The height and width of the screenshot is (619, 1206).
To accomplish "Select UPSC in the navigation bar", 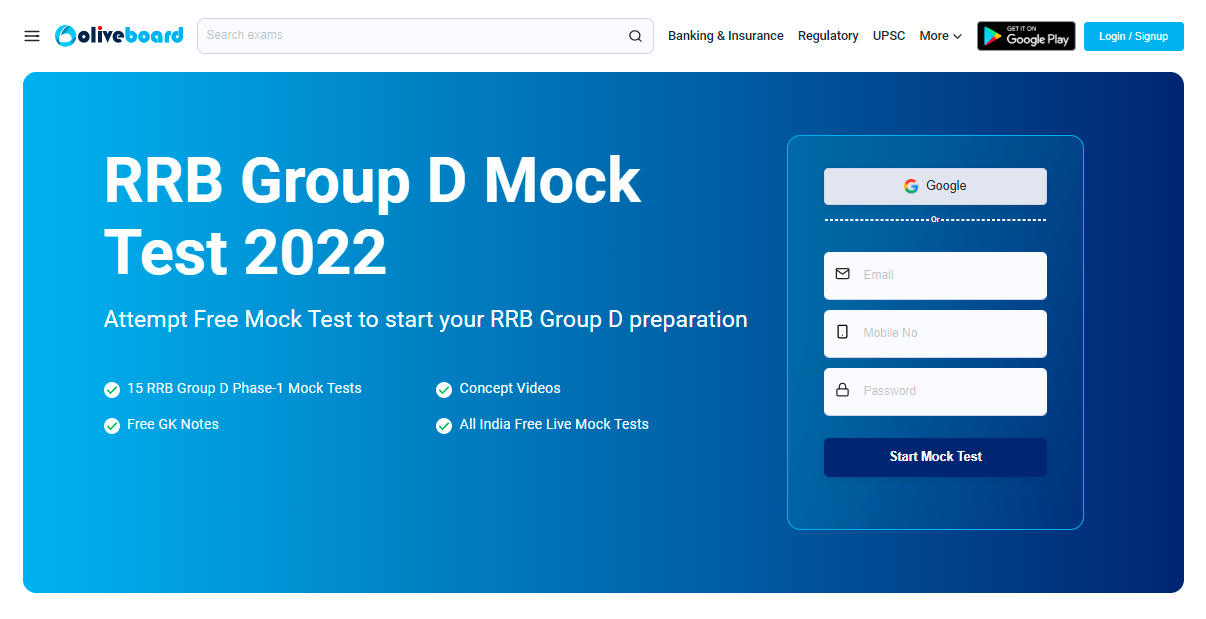I will tap(889, 36).
